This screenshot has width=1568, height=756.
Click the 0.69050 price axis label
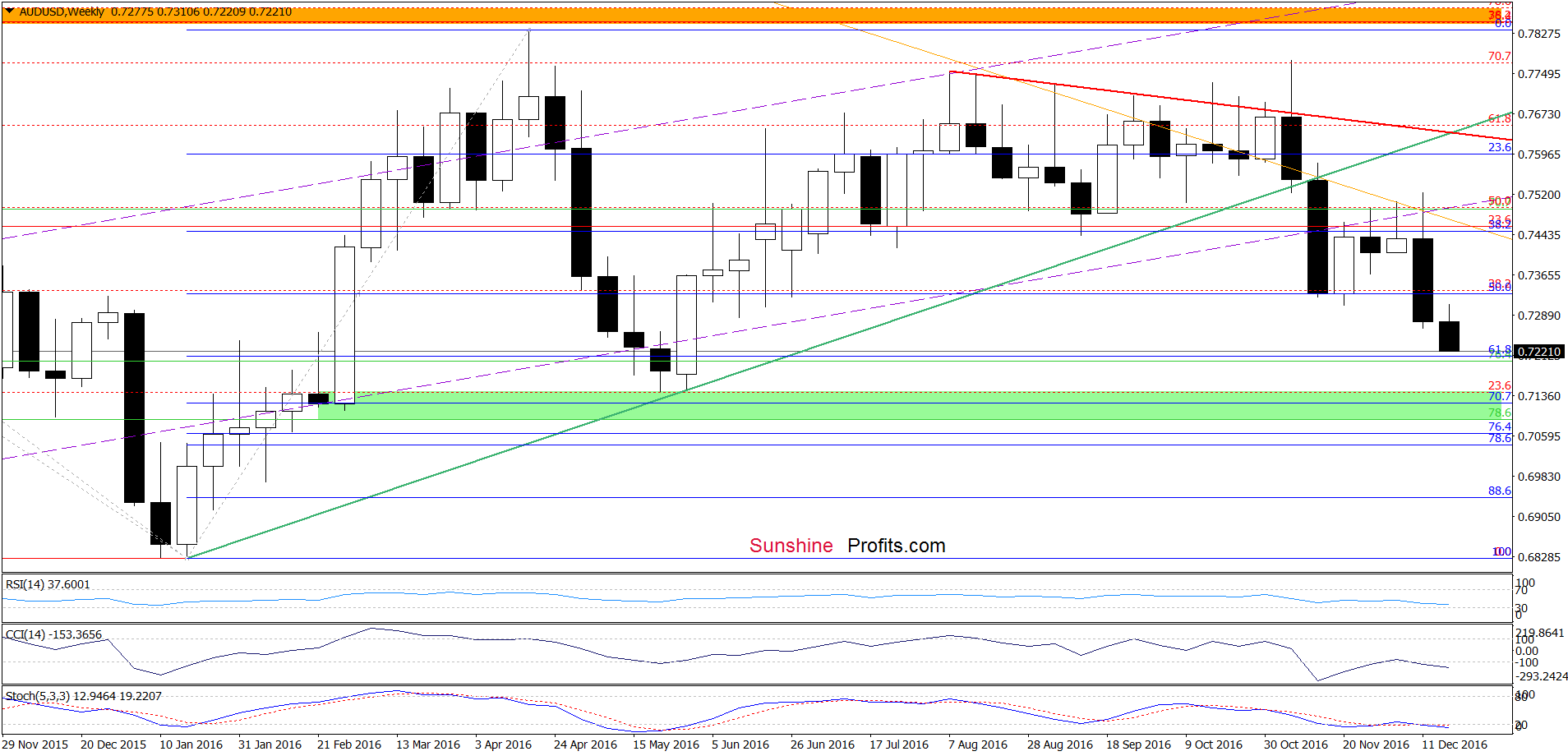1538,517
